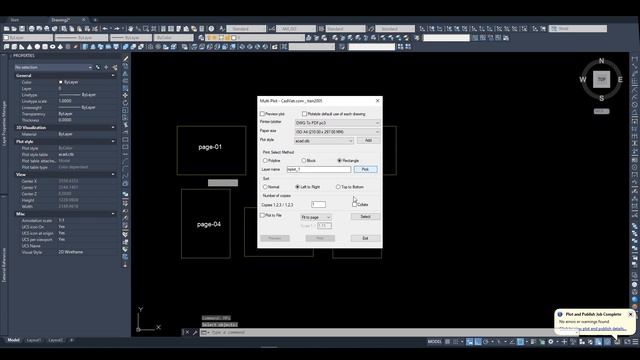Click the number of copies field

tap(318, 204)
